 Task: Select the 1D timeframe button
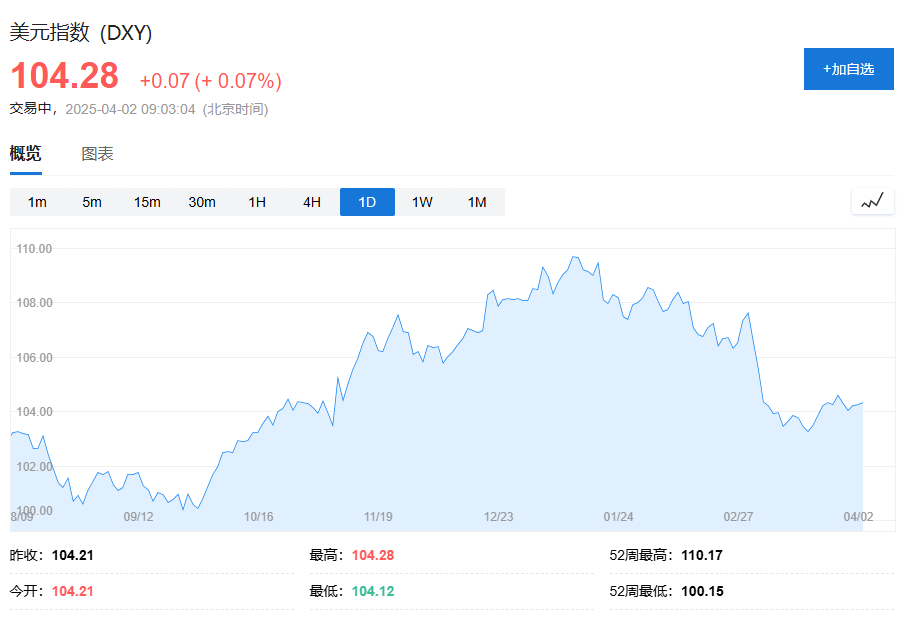367,202
